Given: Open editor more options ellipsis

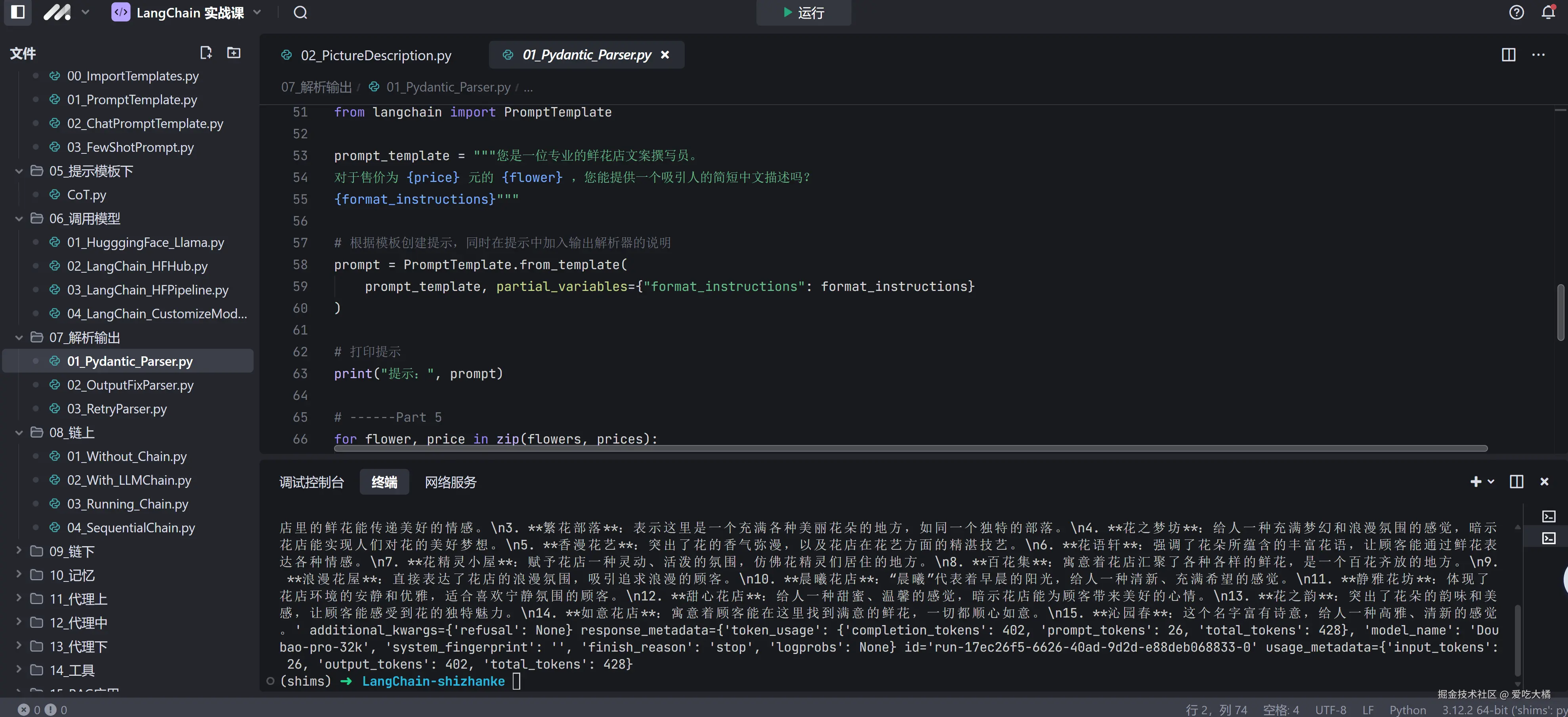Looking at the screenshot, I should 1539,55.
